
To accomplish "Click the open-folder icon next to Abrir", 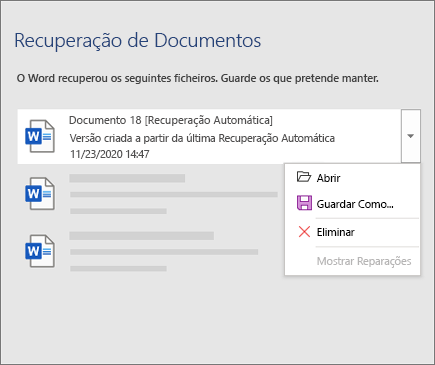I will click(304, 177).
